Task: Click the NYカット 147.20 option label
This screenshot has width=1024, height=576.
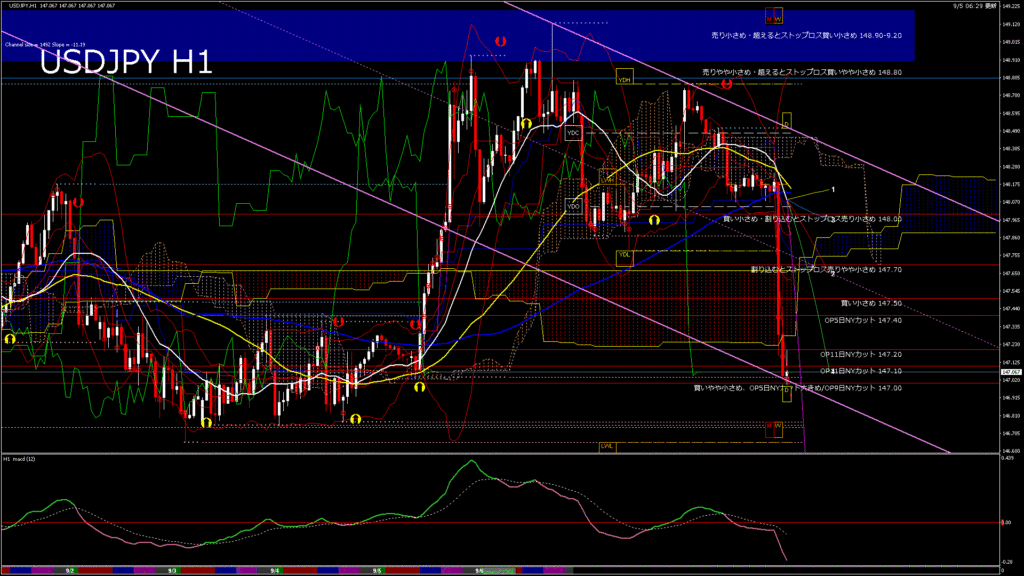Action: [x=861, y=354]
